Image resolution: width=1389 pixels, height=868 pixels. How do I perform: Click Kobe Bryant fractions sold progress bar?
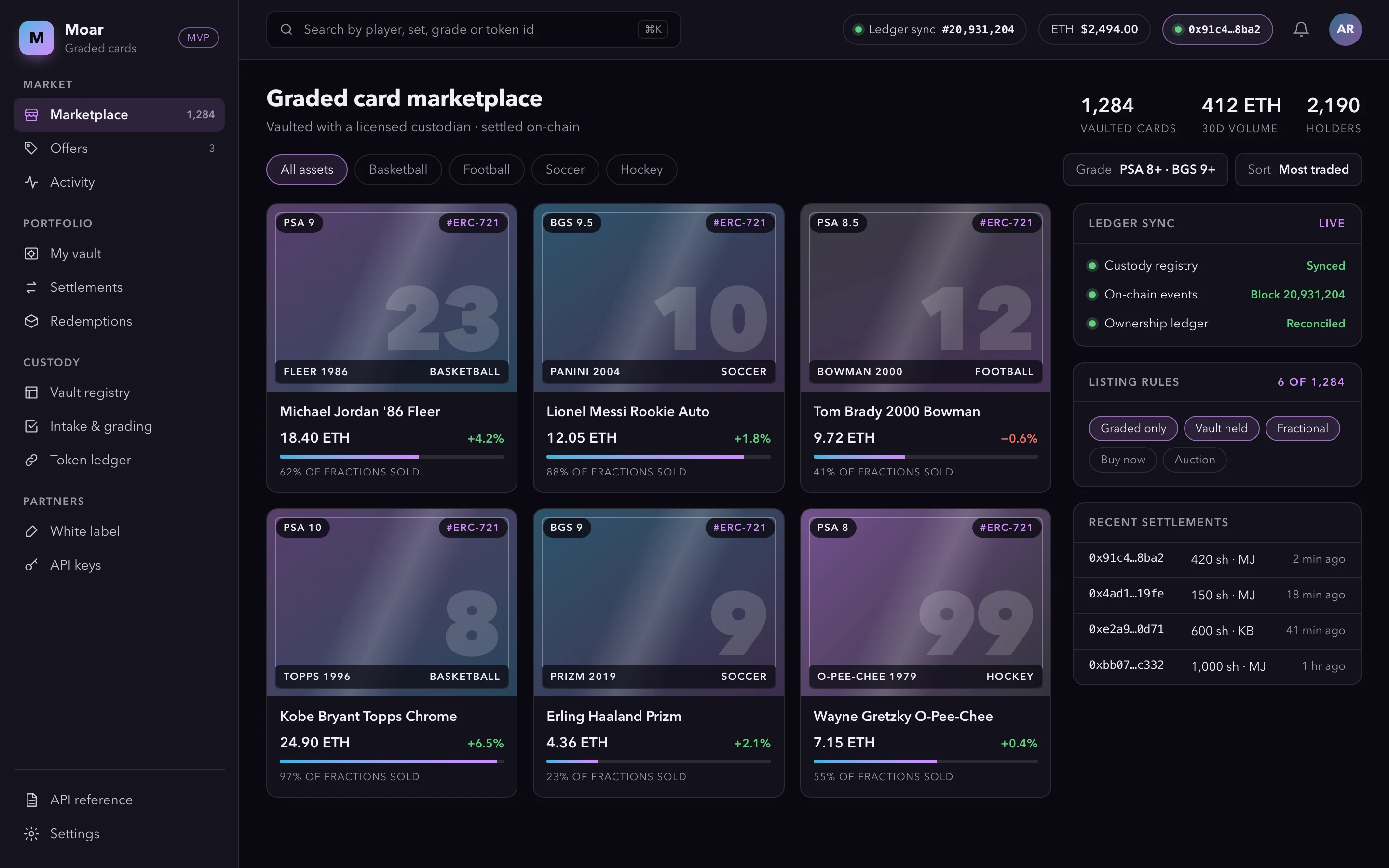[392, 761]
